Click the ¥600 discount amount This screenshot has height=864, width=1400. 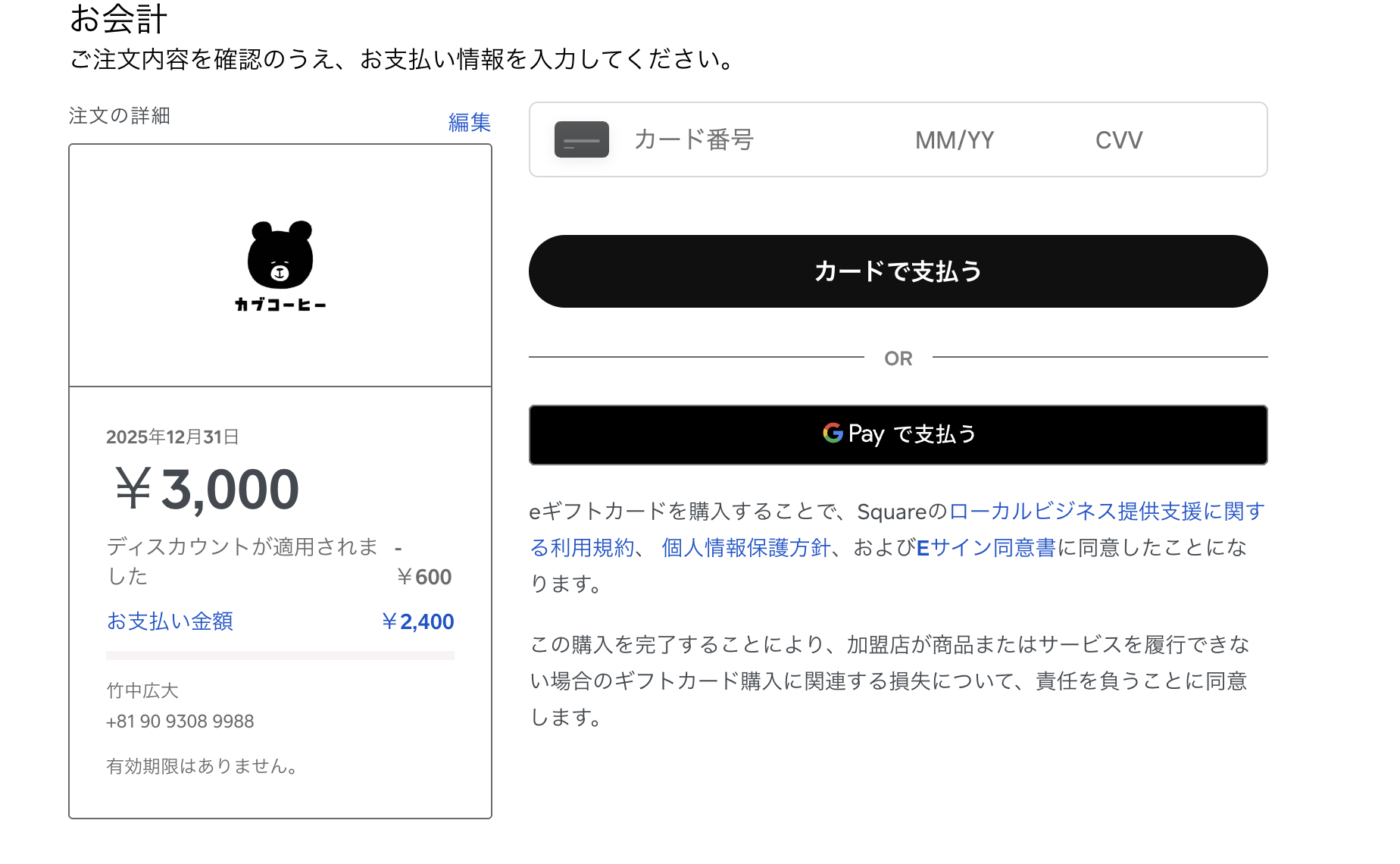click(423, 577)
